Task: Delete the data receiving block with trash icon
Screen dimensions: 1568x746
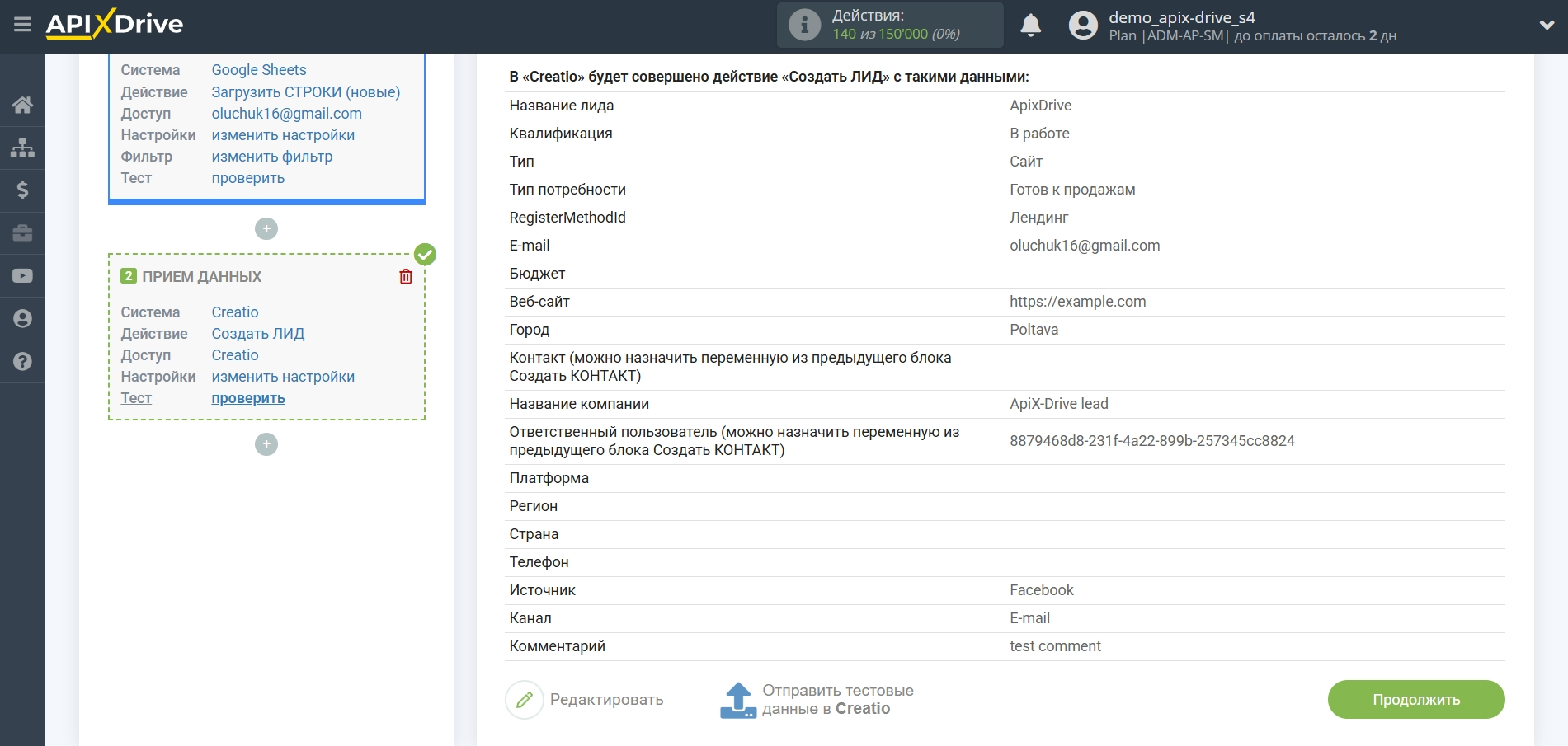Action: point(406,277)
